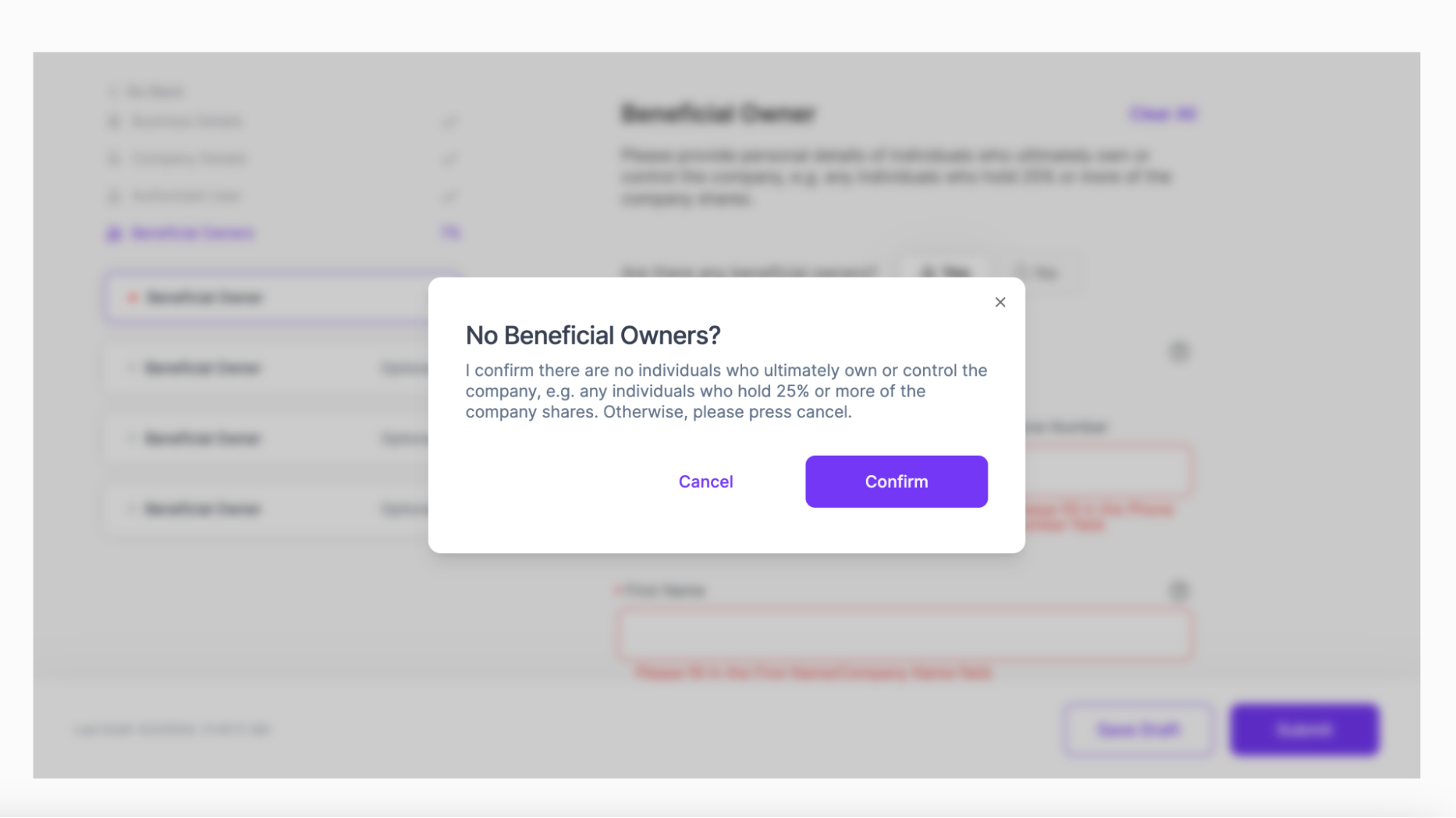Click the Go Back link
The width and height of the screenshot is (1456, 818).
(x=149, y=91)
